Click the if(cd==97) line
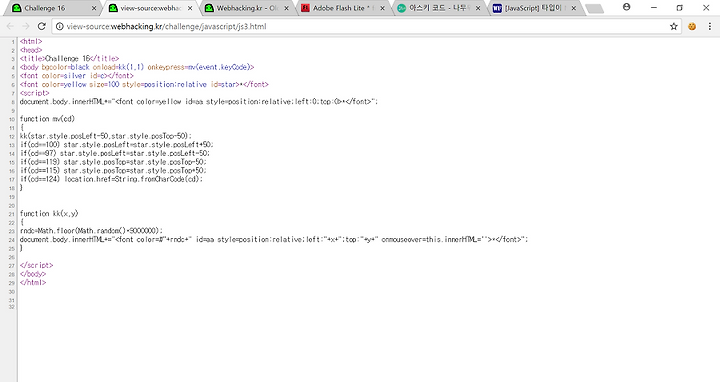 [115, 153]
